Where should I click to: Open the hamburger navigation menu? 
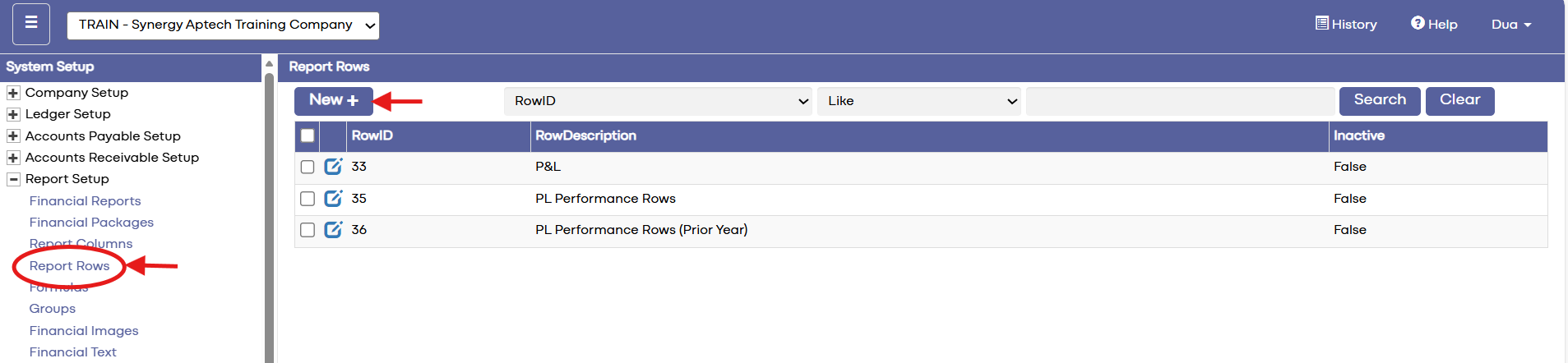[31, 24]
